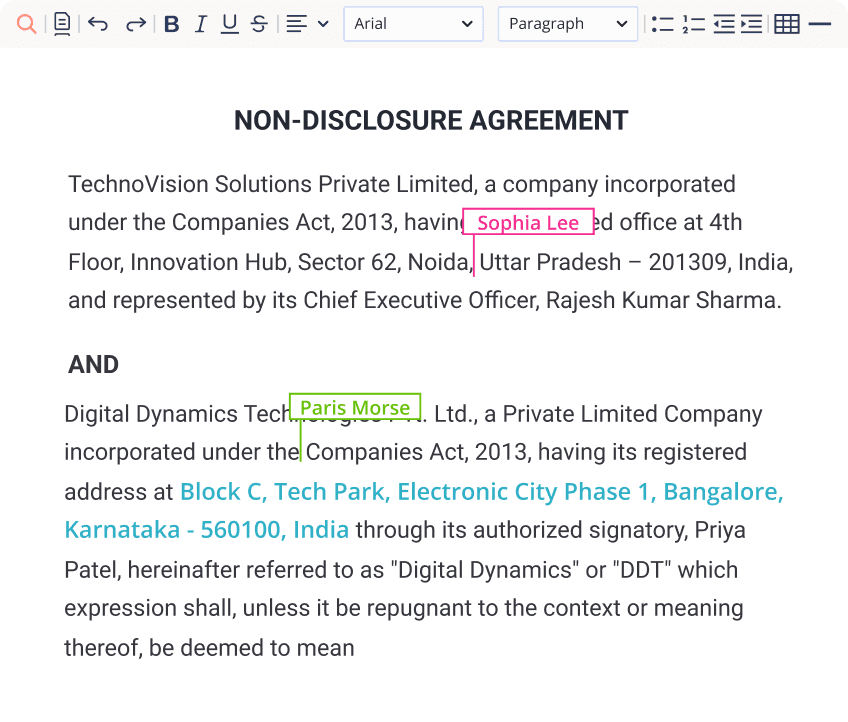Click the text alignment icon
The height and width of the screenshot is (722, 848).
coord(296,24)
